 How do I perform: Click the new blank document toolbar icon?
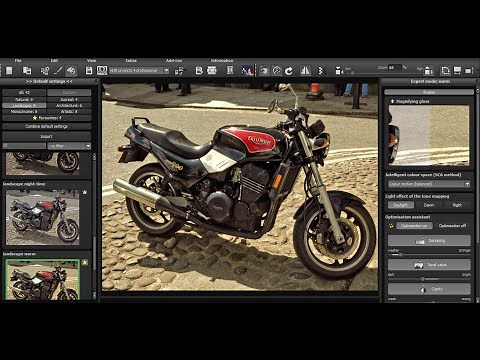[x=9, y=70]
